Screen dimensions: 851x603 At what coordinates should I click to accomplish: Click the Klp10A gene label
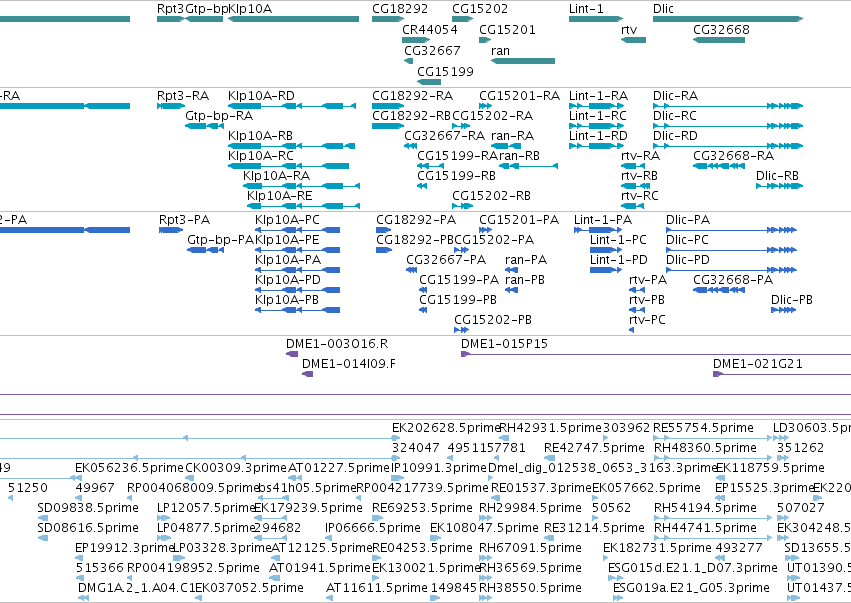(x=250, y=9)
